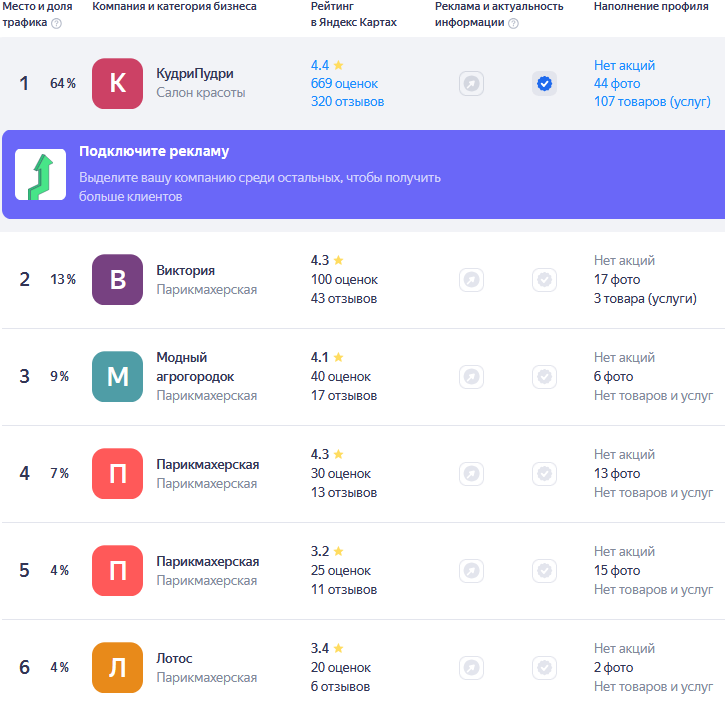Click the '100 оценок' value
Image resolution: width=725 pixels, height=710 pixels.
[344, 280]
